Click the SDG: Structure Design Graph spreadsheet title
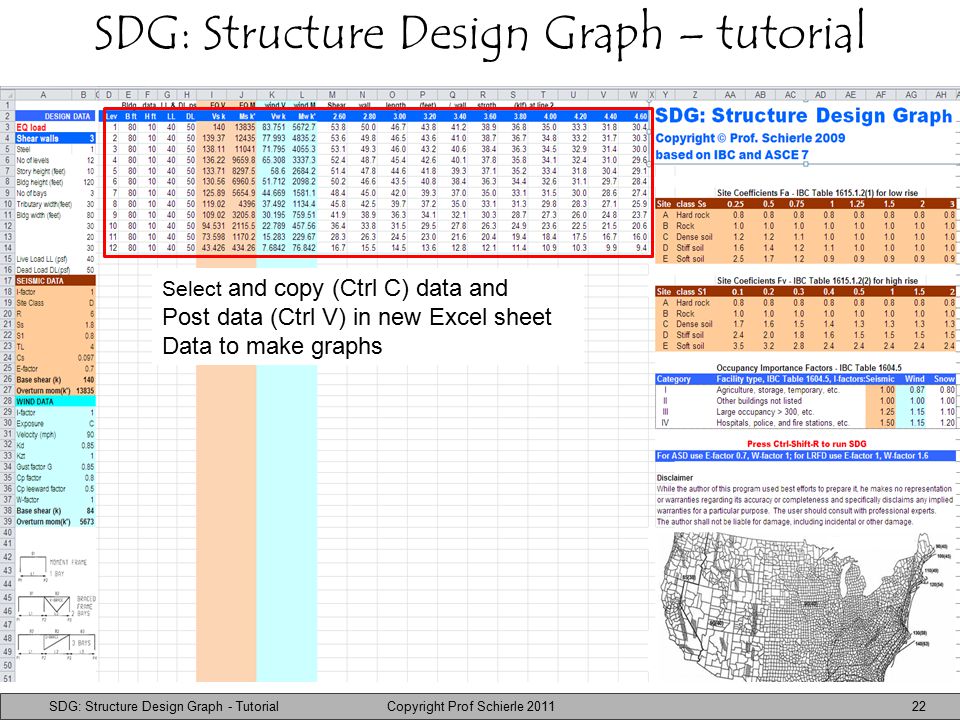The height and width of the screenshot is (720, 960). click(803, 115)
